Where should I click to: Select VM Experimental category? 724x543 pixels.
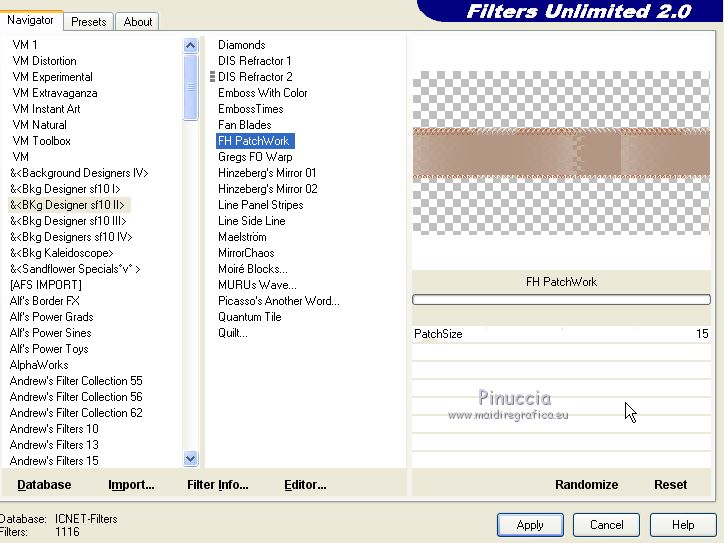click(52, 77)
